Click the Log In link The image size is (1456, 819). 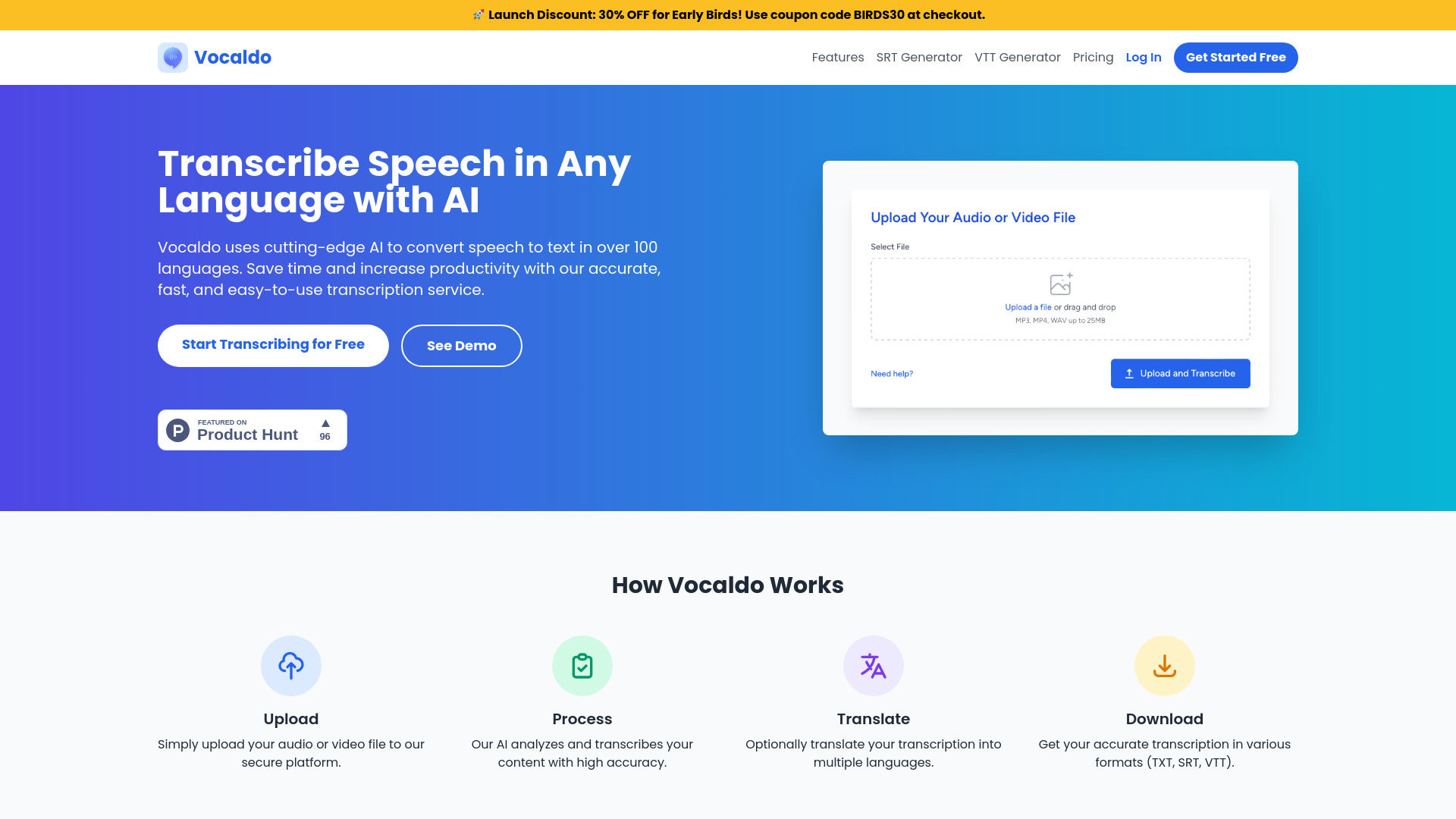click(x=1143, y=57)
